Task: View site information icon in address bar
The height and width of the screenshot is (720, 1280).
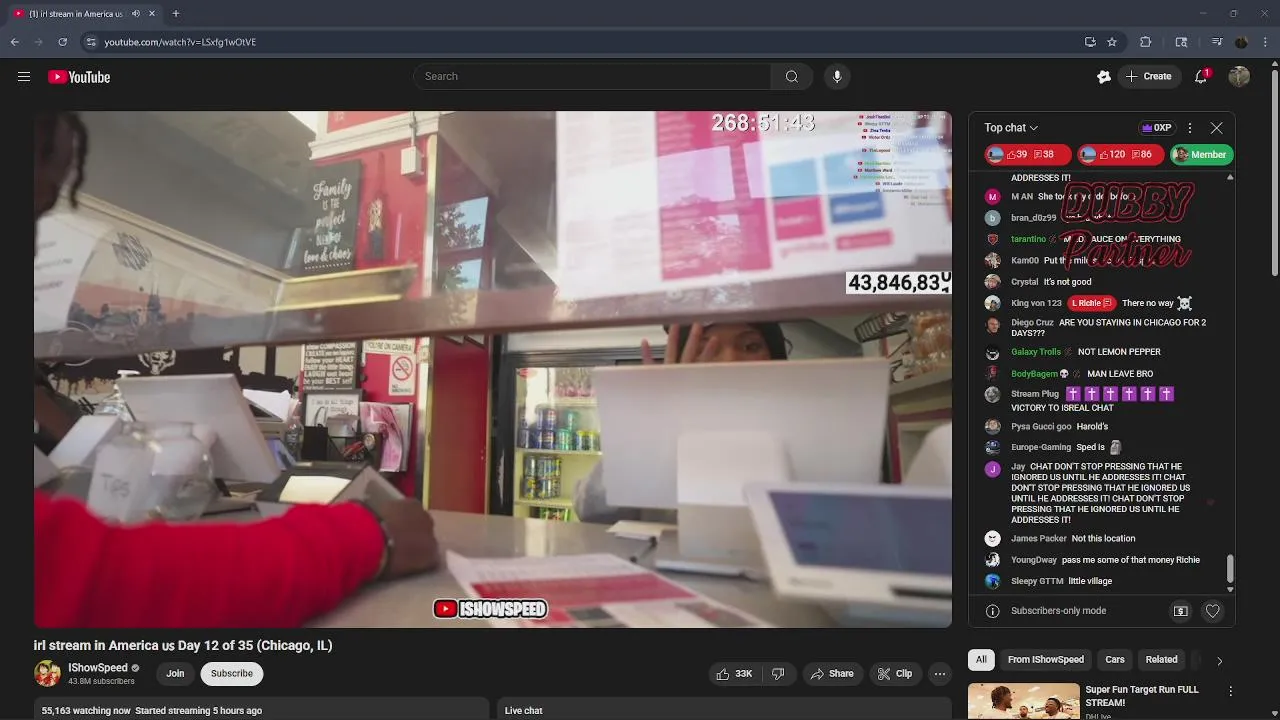Action: 91,42
